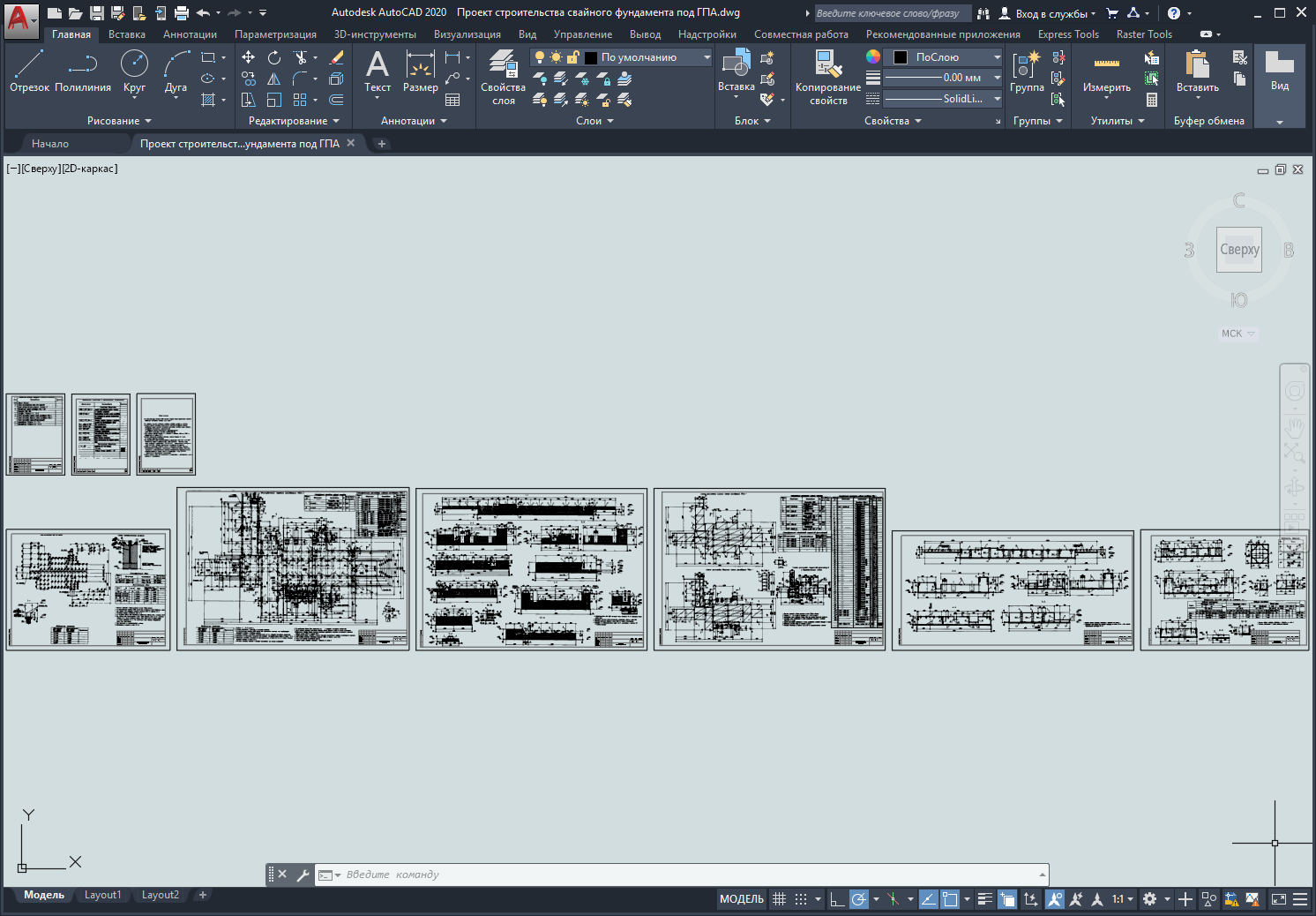Viewport: 1316px width, 916px height.
Task: Select the Круг circle tool
Action: coord(134,71)
